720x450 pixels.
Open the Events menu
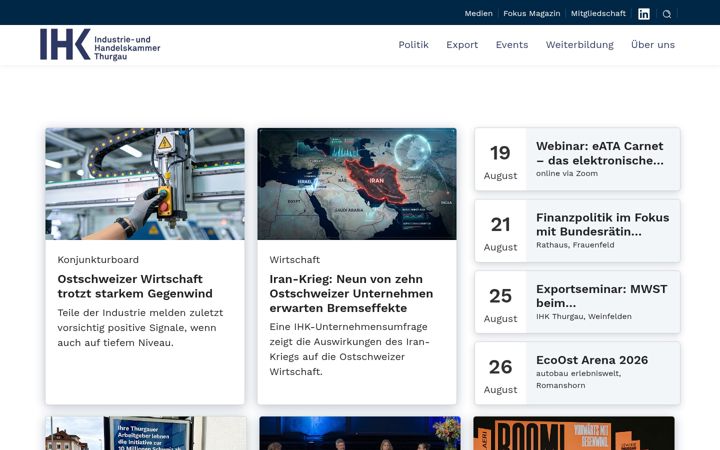(x=512, y=45)
